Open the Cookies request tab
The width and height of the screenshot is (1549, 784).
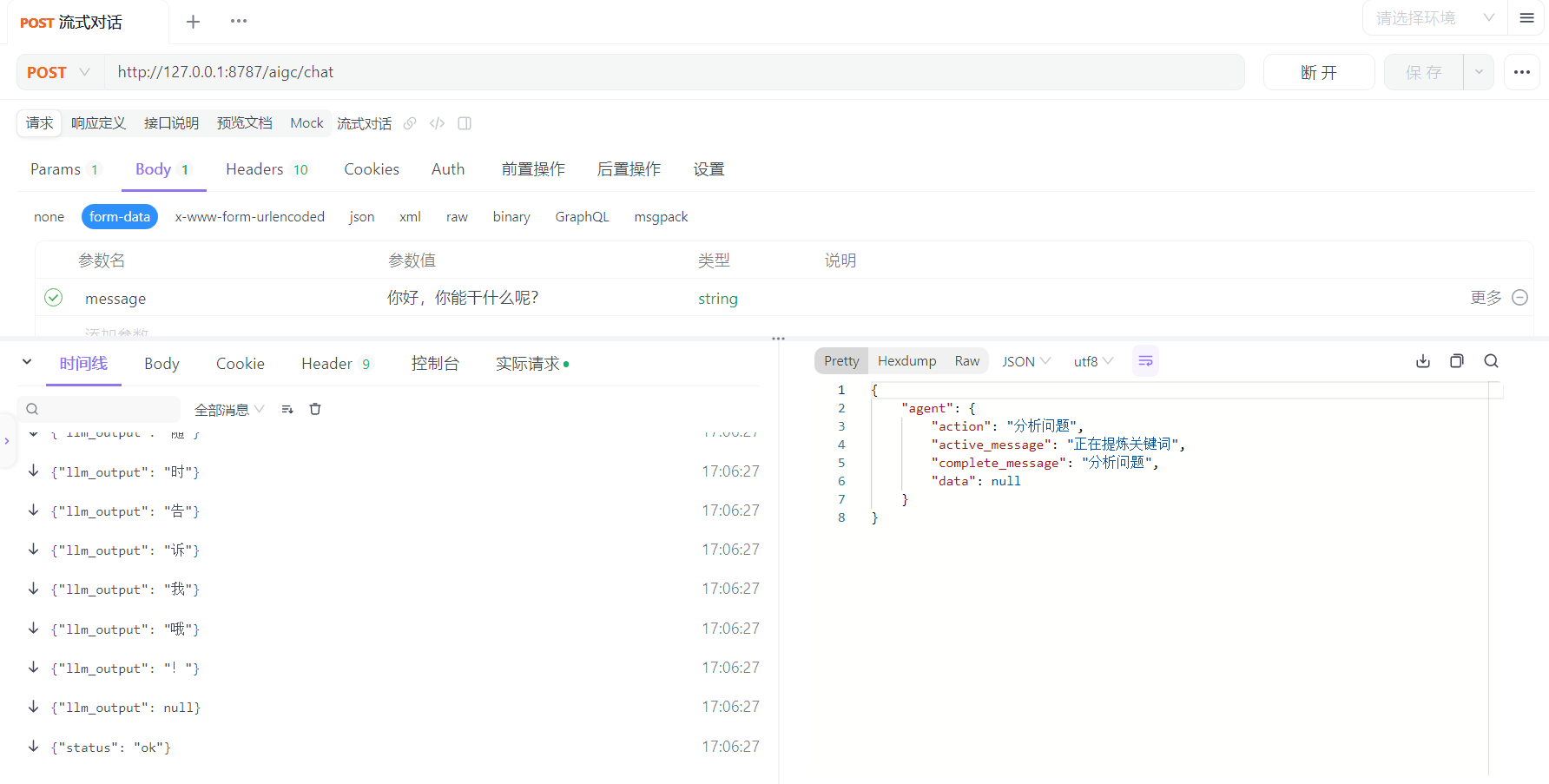(372, 169)
